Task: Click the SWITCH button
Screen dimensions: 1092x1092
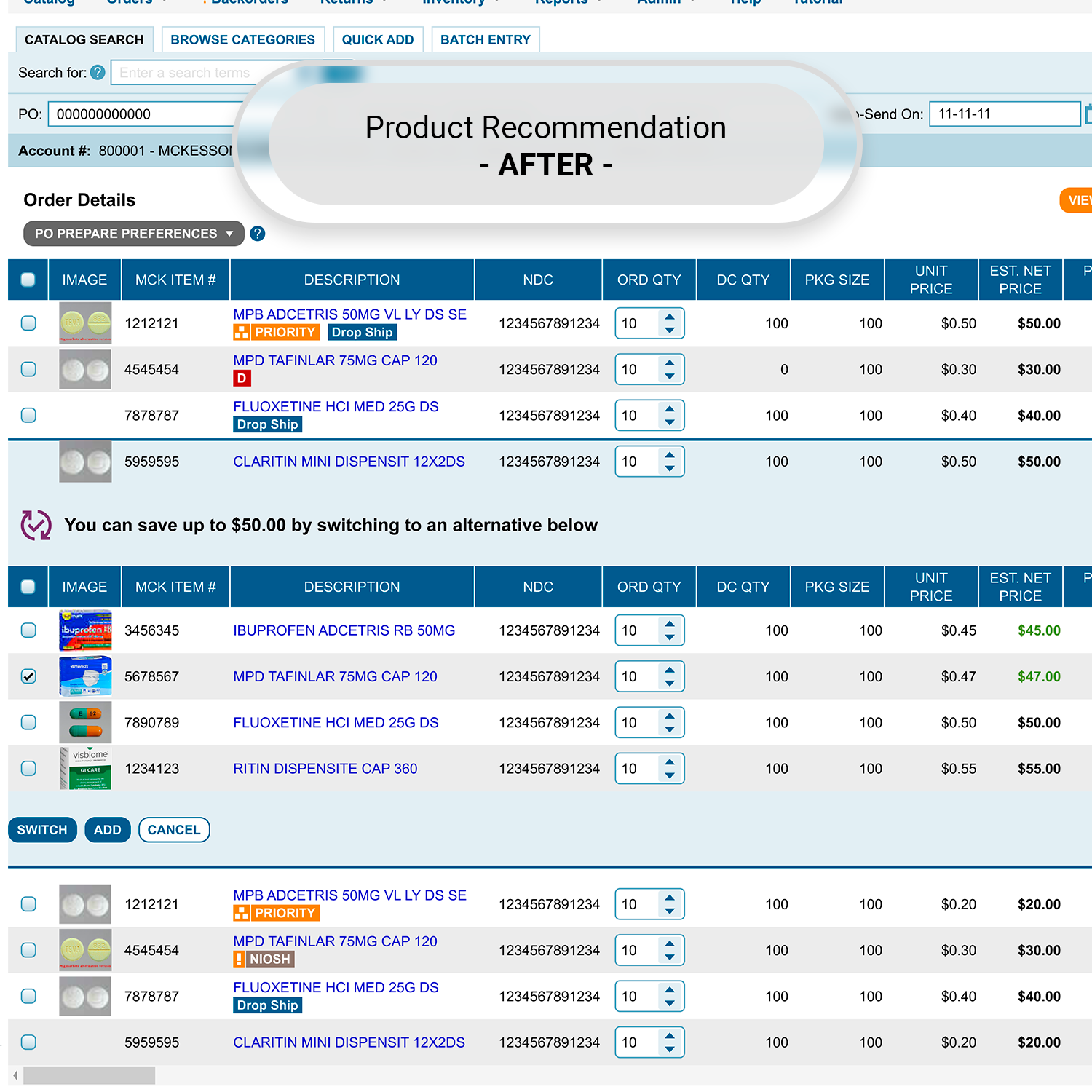Action: (42, 830)
